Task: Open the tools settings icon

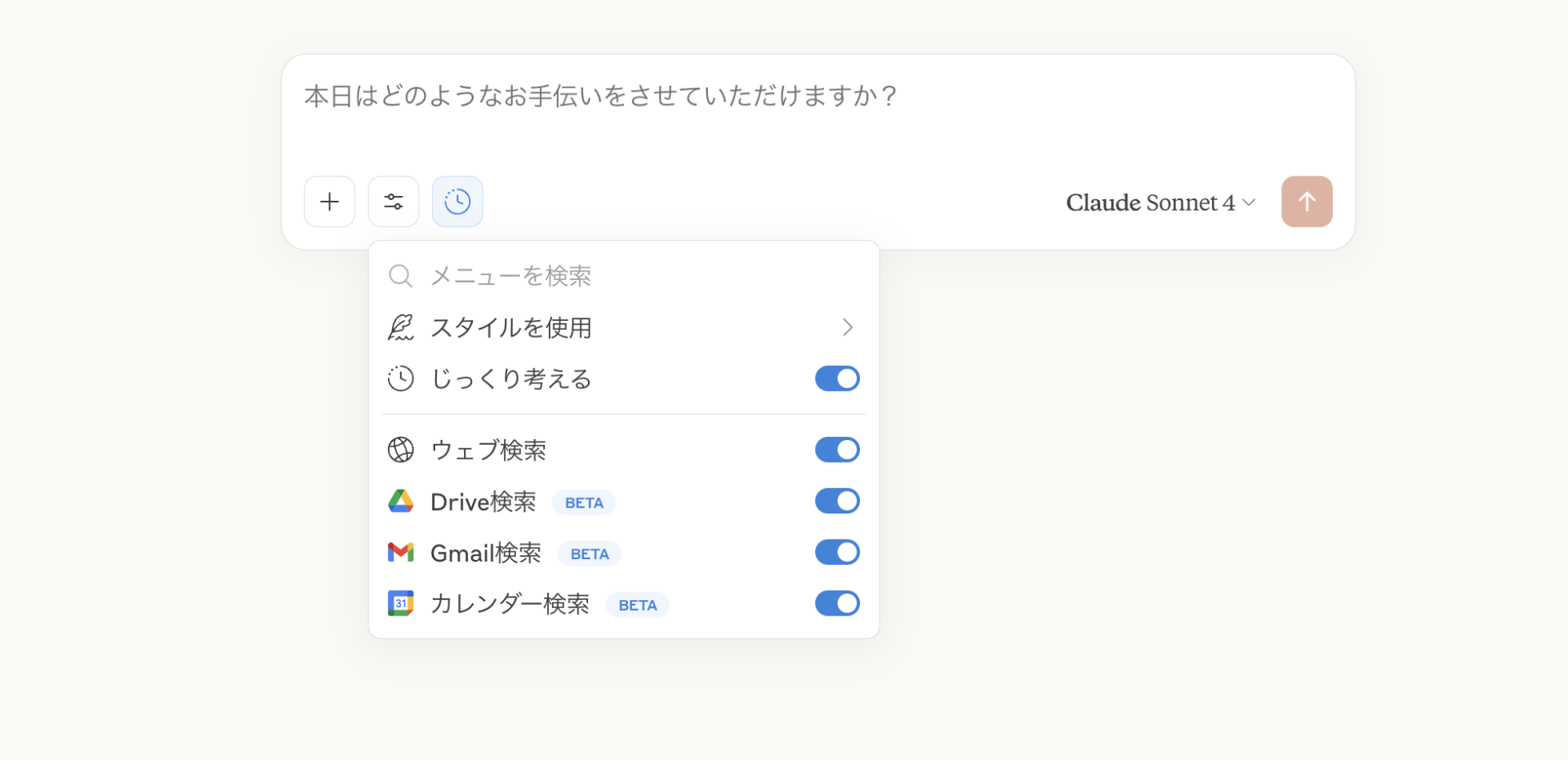Action: pyautogui.click(x=393, y=202)
